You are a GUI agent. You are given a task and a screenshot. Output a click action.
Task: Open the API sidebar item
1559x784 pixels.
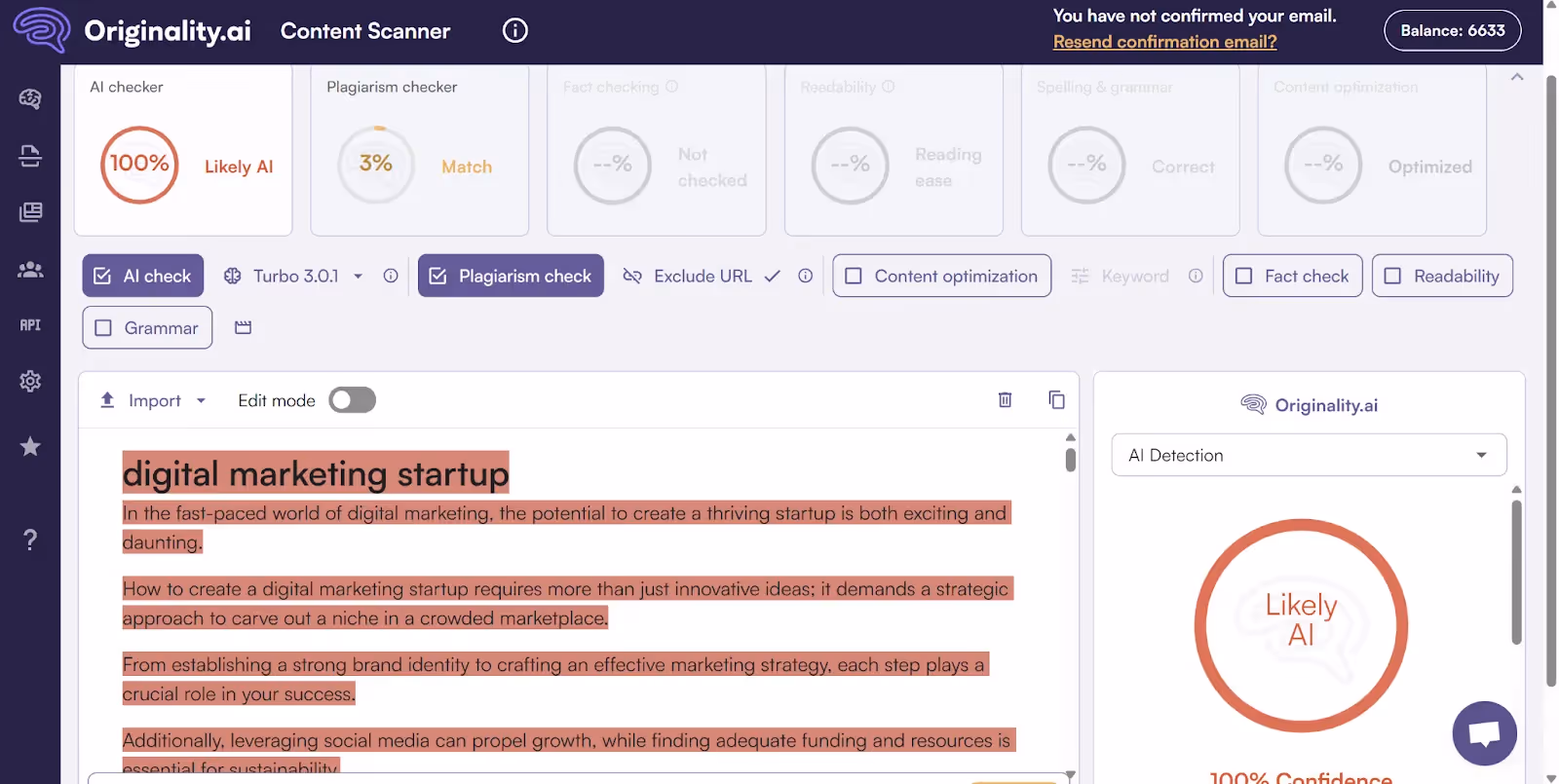coord(30,325)
